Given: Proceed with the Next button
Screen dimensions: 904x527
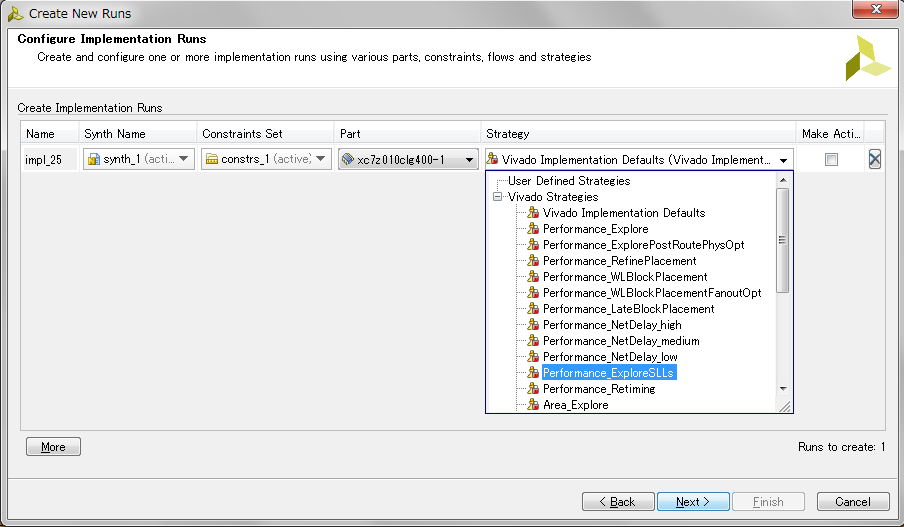Looking at the screenshot, I should [693, 502].
